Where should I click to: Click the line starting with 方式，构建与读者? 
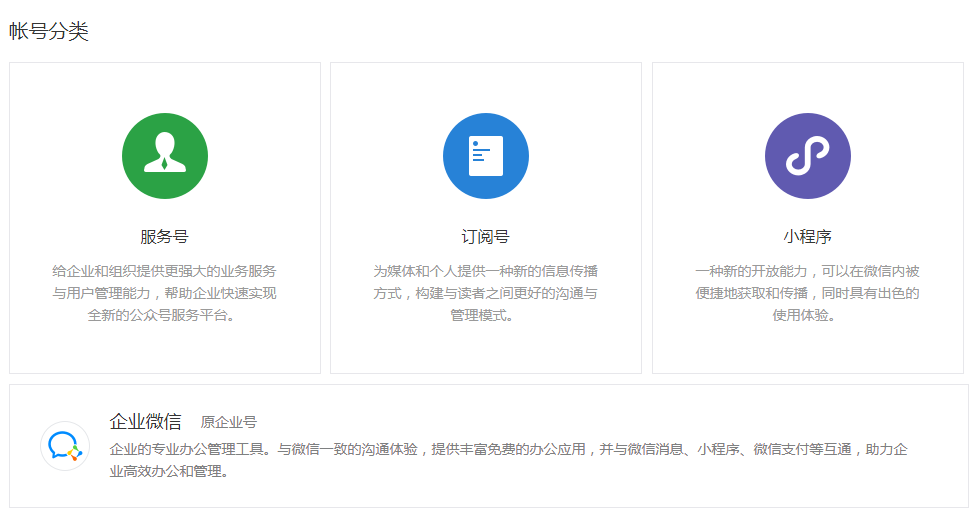(485, 293)
